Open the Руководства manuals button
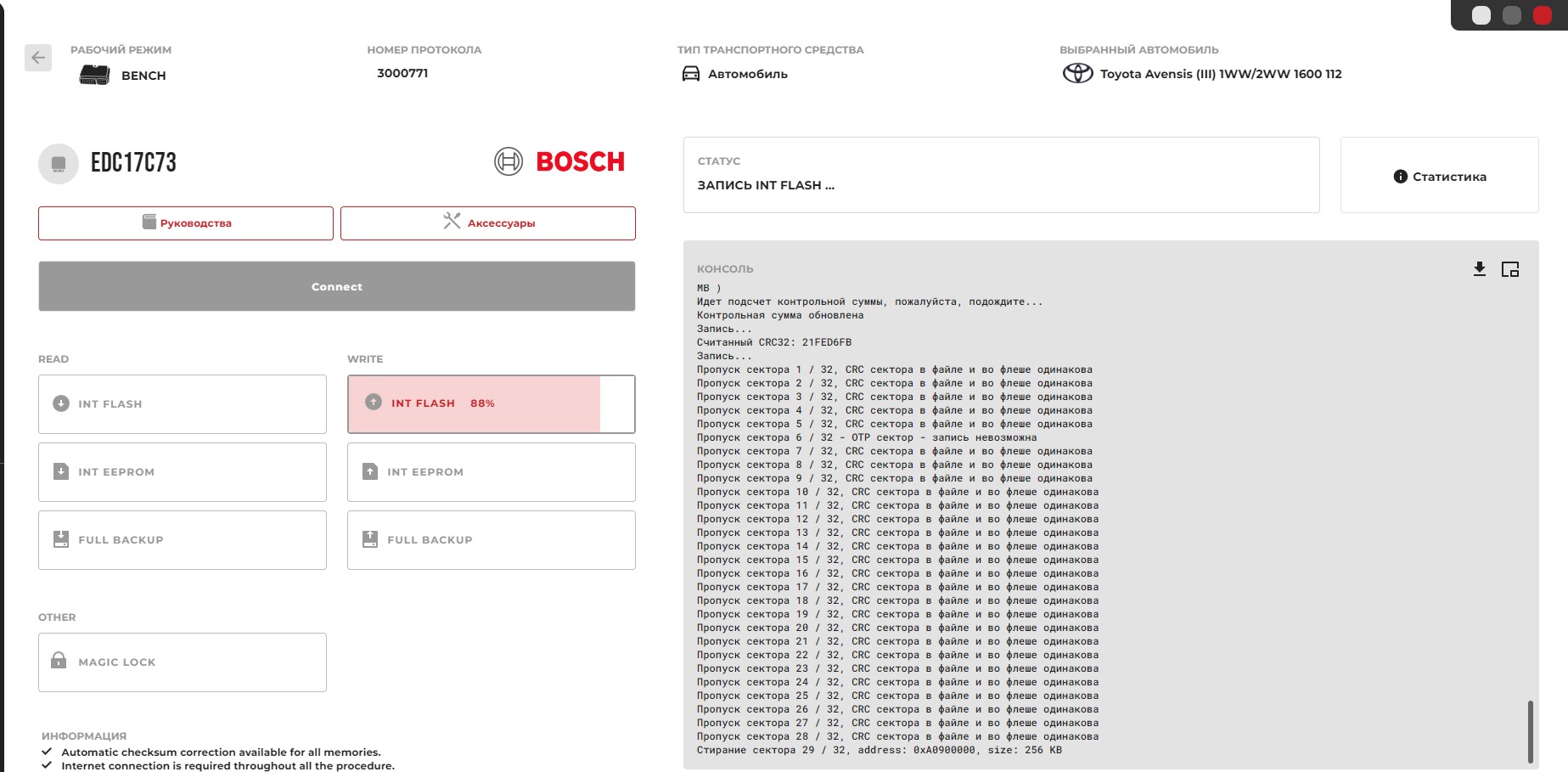The height and width of the screenshot is (772, 1568). [186, 223]
